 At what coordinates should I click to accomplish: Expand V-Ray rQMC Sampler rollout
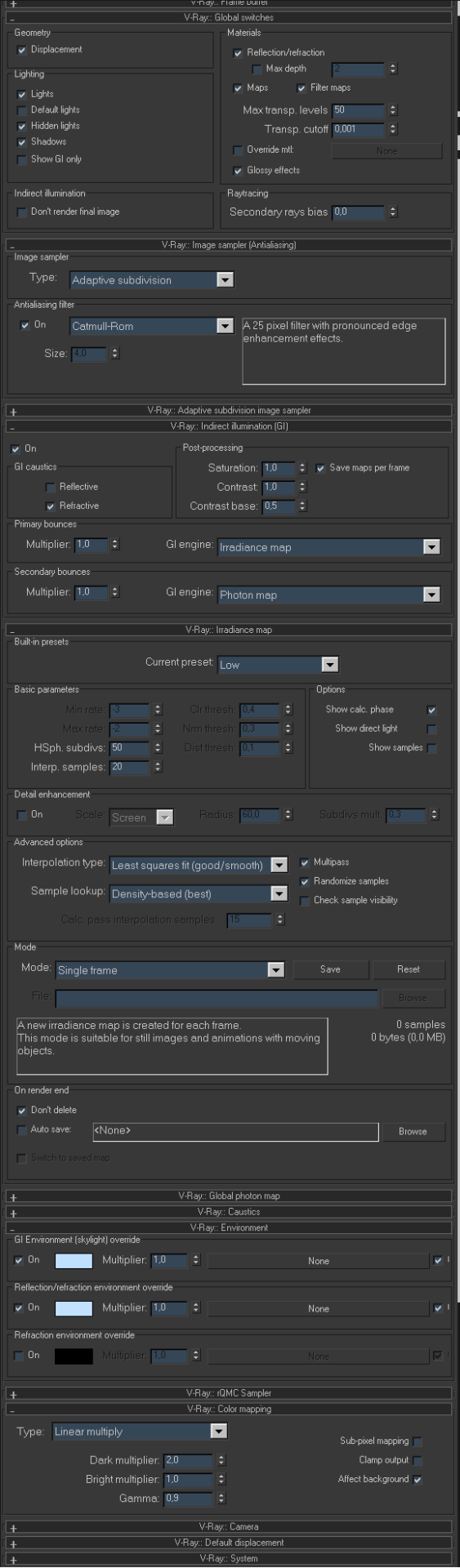[x=229, y=1393]
